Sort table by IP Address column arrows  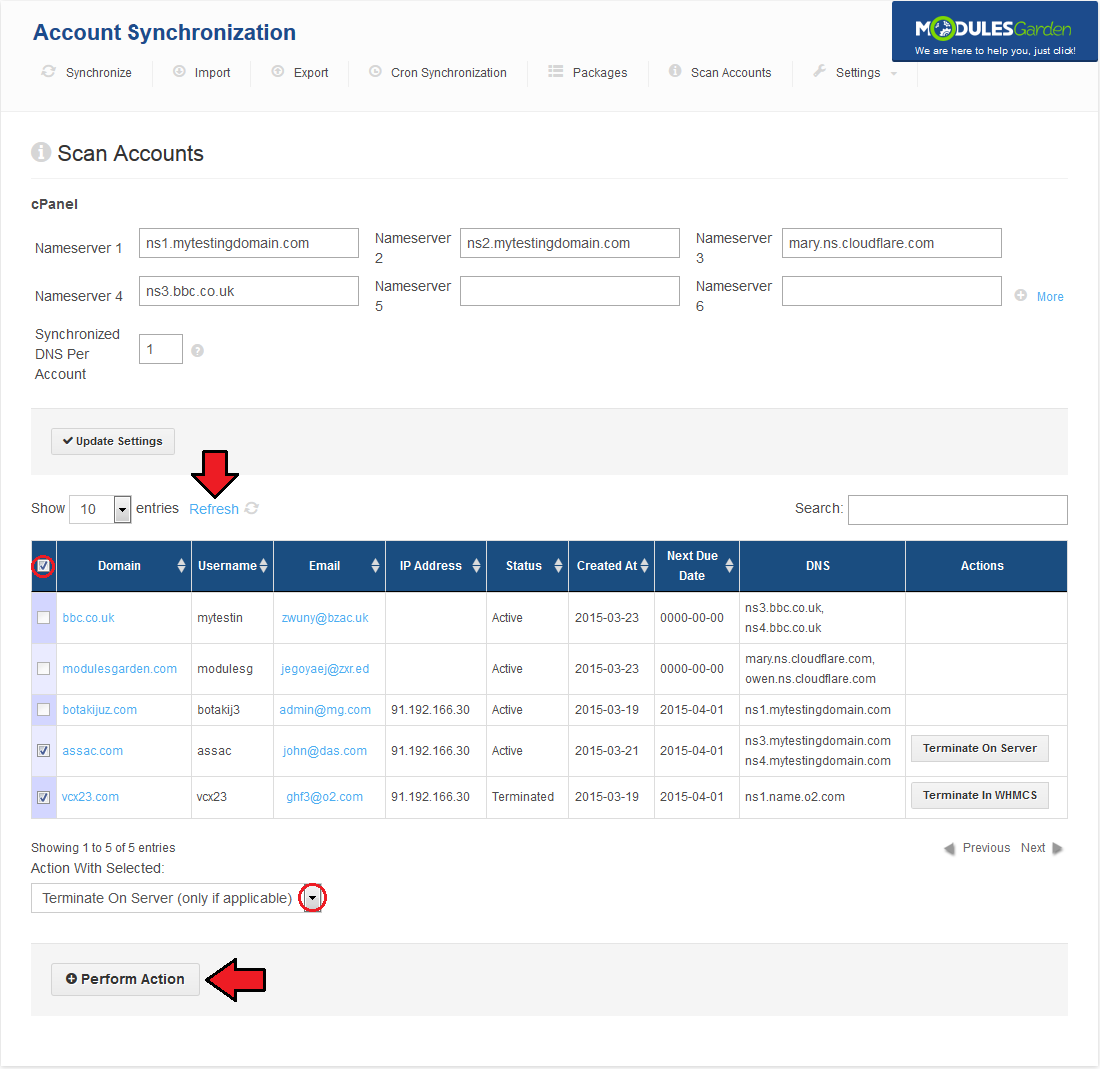[x=476, y=566]
